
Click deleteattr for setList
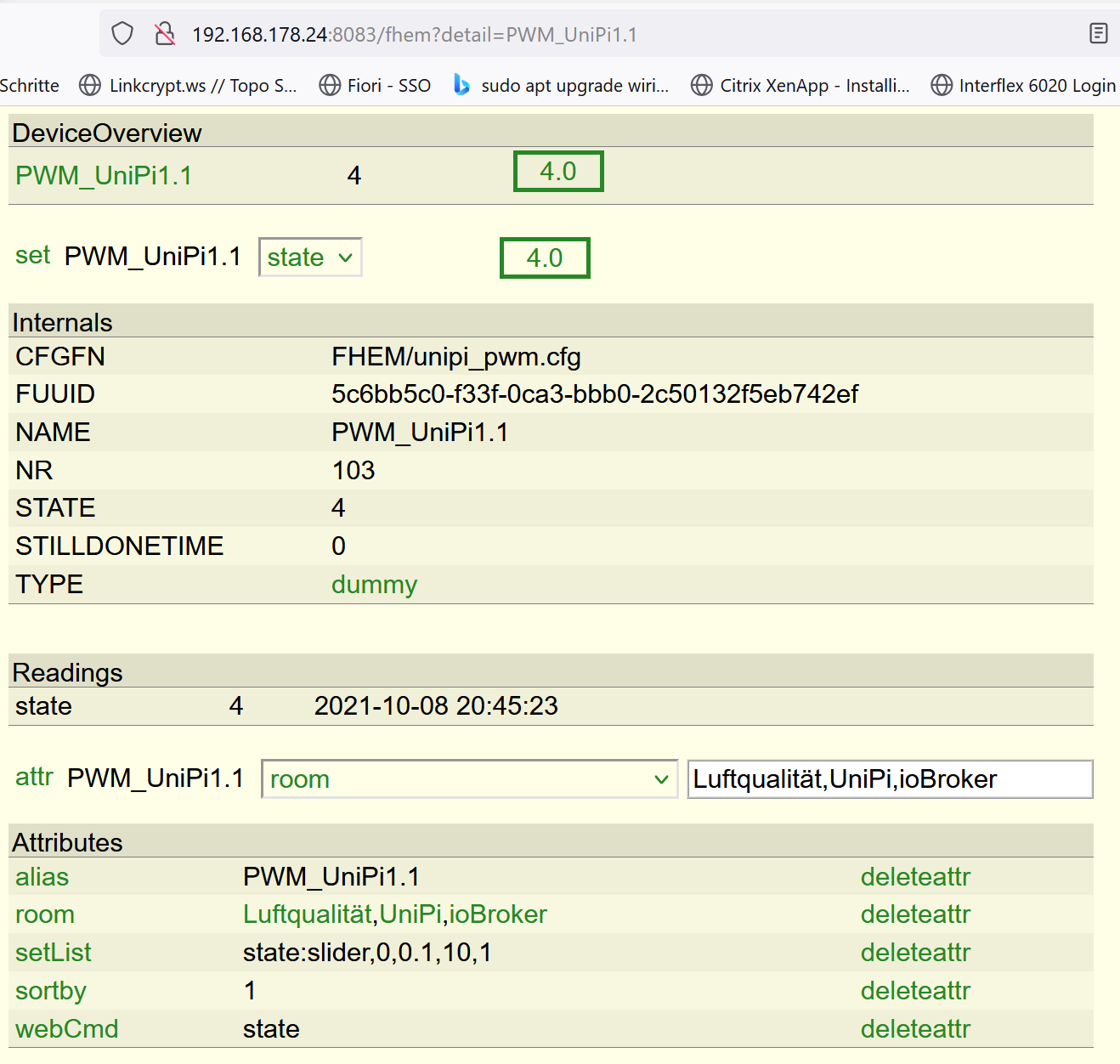(915, 953)
